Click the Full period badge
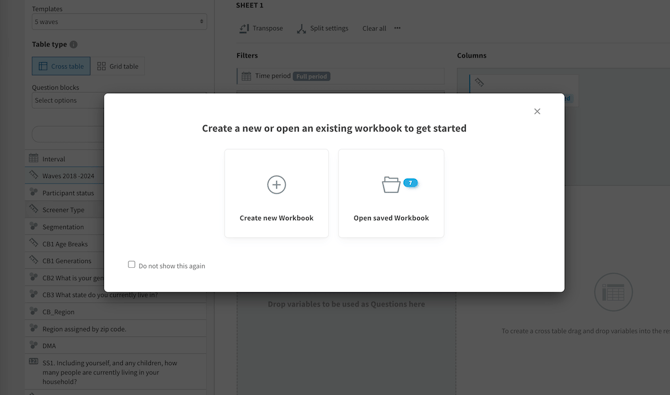The height and width of the screenshot is (395, 670). click(x=311, y=76)
